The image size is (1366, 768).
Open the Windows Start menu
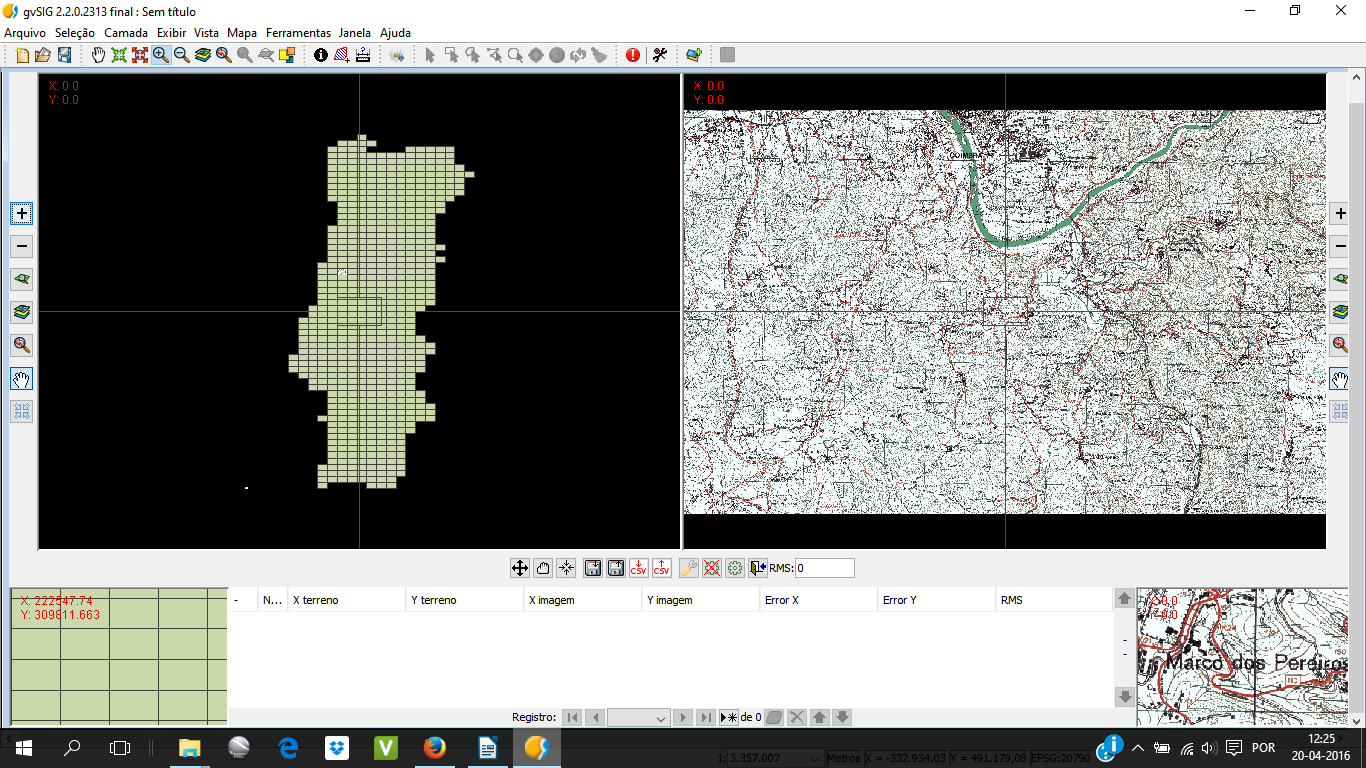click(x=24, y=747)
